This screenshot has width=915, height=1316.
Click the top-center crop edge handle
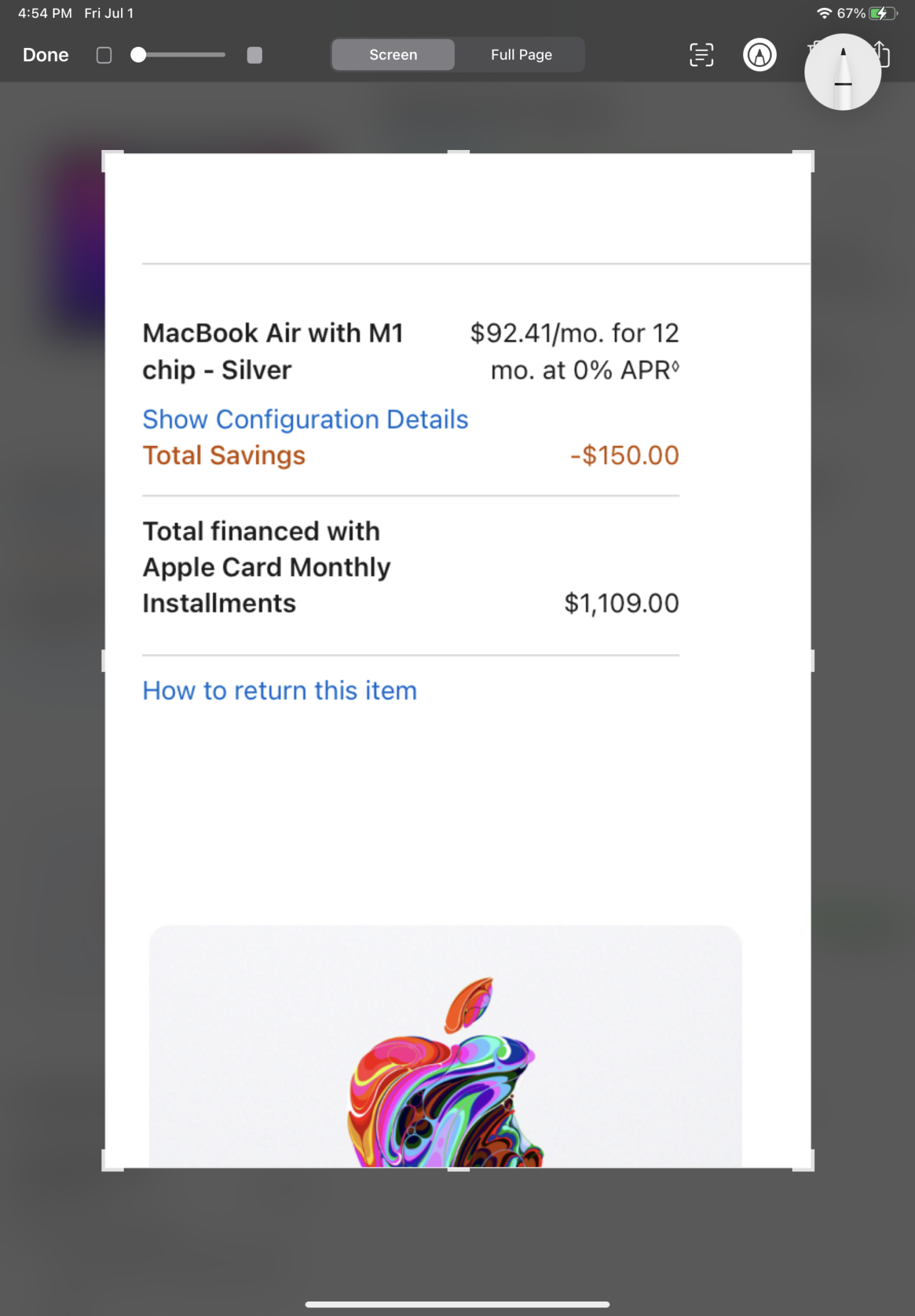tap(458, 153)
